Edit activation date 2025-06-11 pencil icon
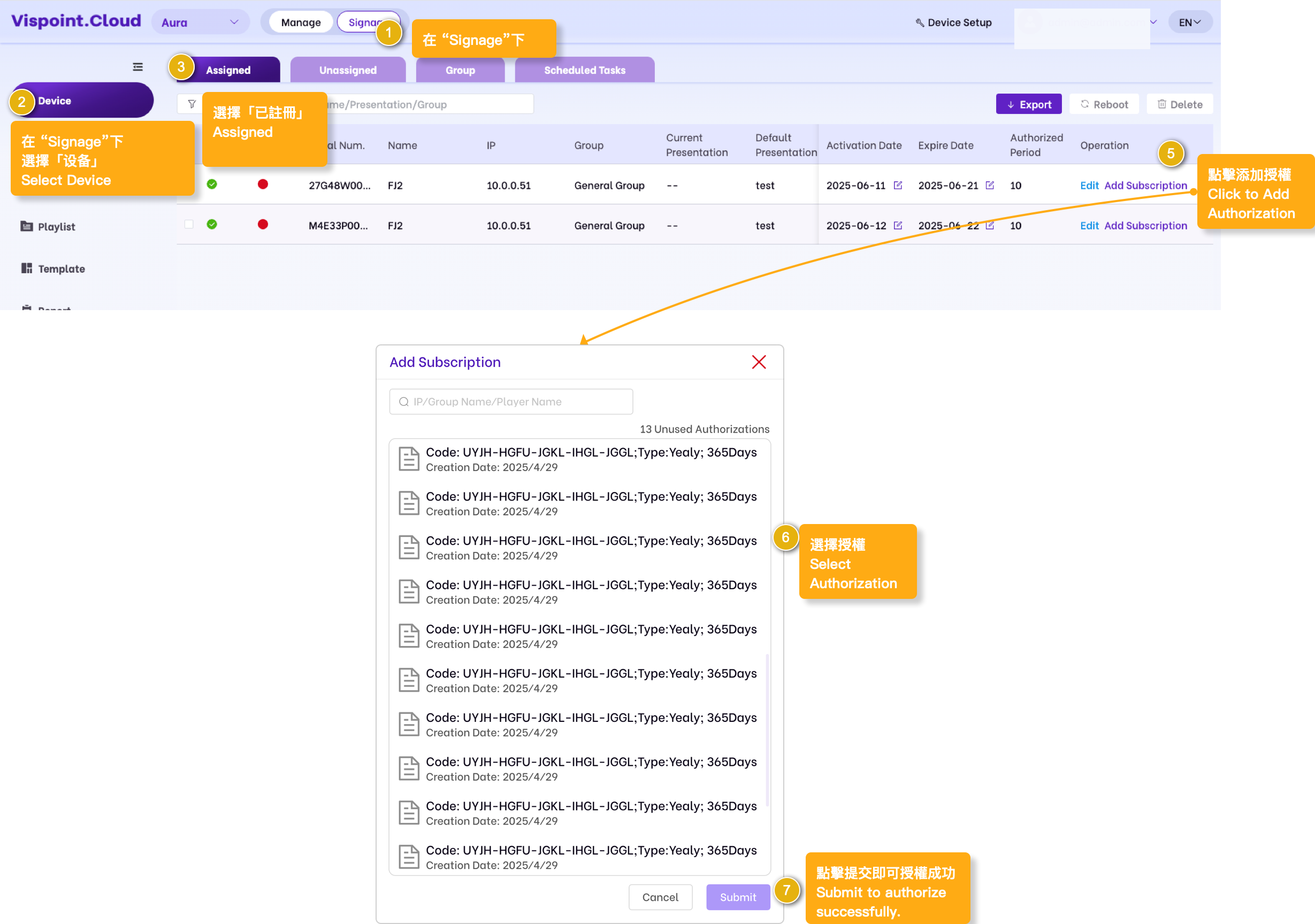 (898, 186)
